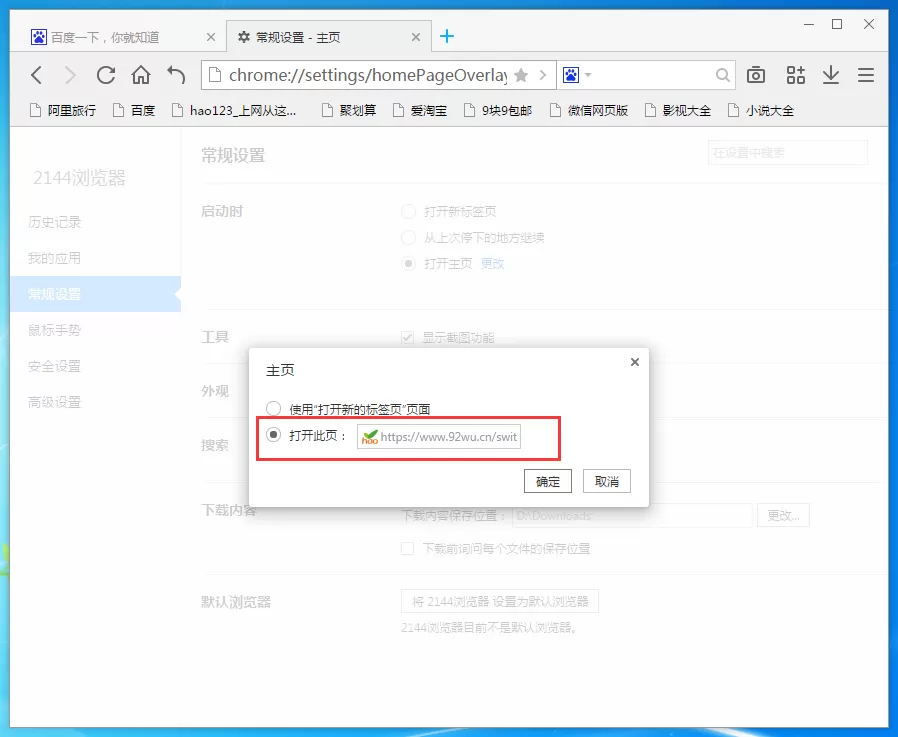
Task: Close the 百度一下 tab
Action: coord(211,37)
